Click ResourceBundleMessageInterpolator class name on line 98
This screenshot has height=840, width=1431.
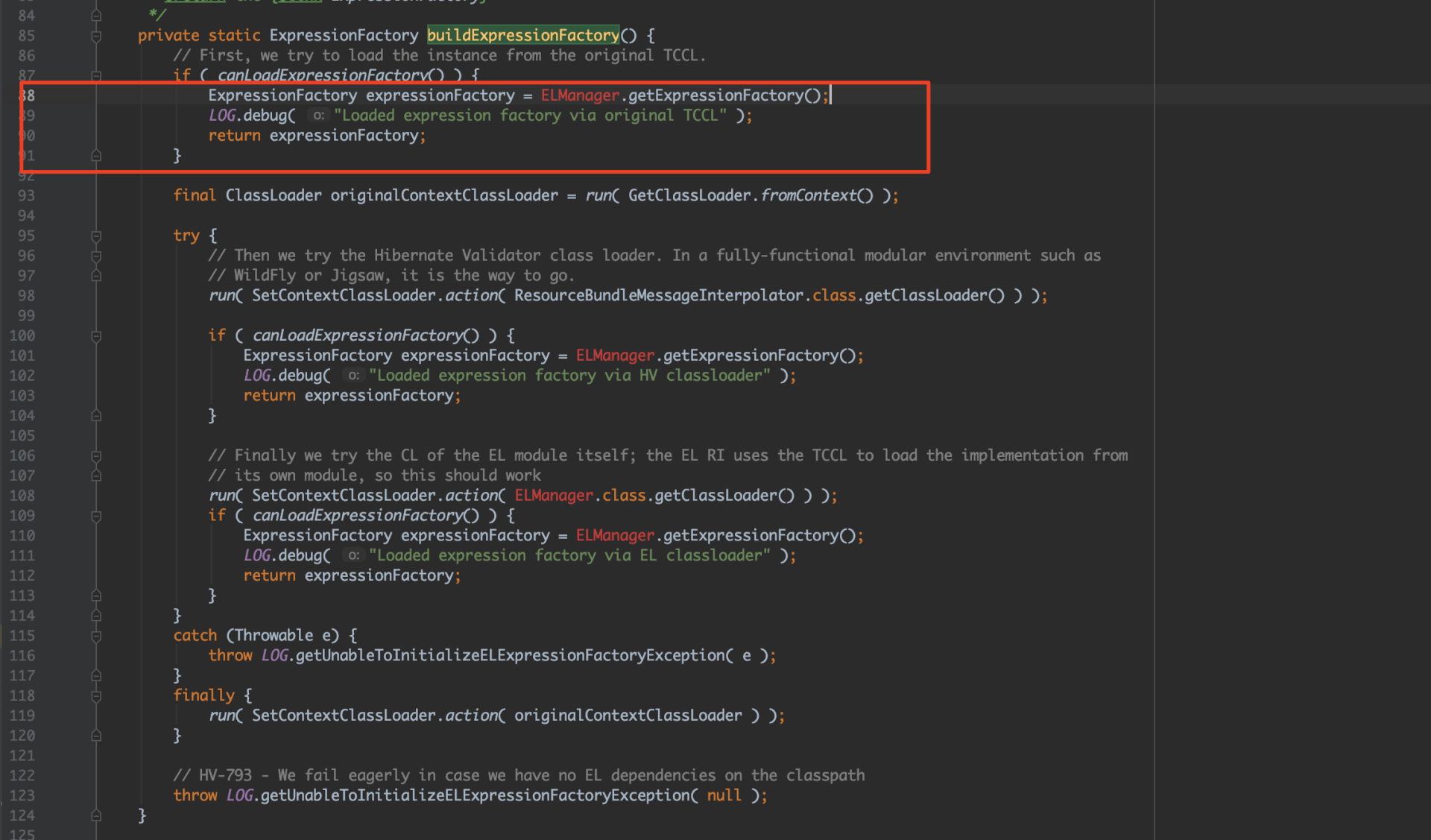658,295
